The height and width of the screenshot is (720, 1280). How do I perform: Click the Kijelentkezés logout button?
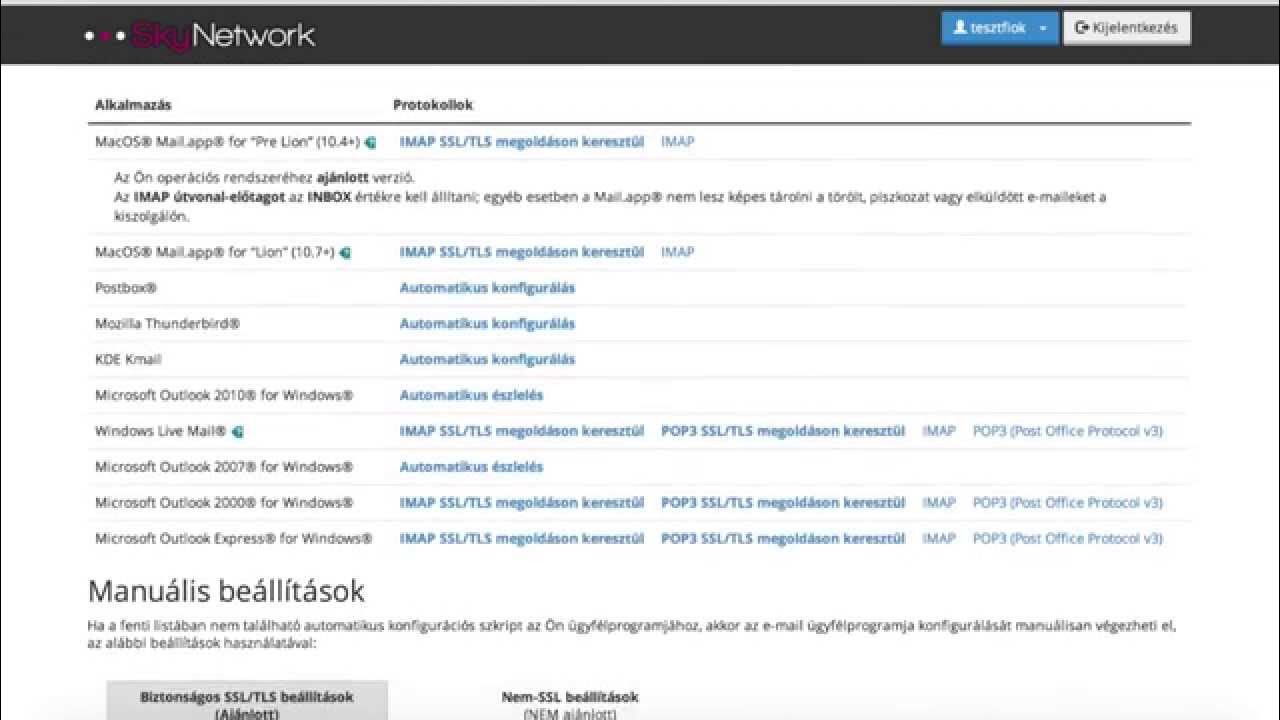tap(1127, 28)
